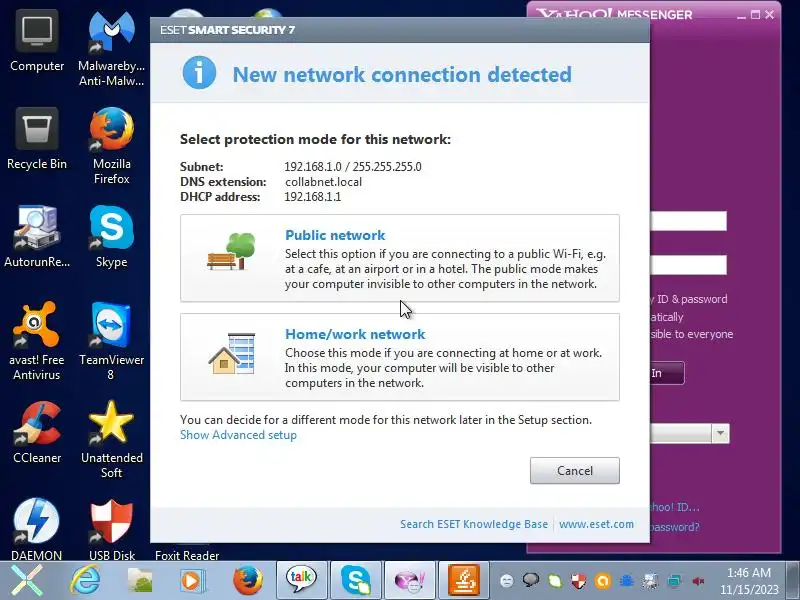Choose the Home/work network option
This screenshot has width=800, height=600.
click(x=399, y=357)
